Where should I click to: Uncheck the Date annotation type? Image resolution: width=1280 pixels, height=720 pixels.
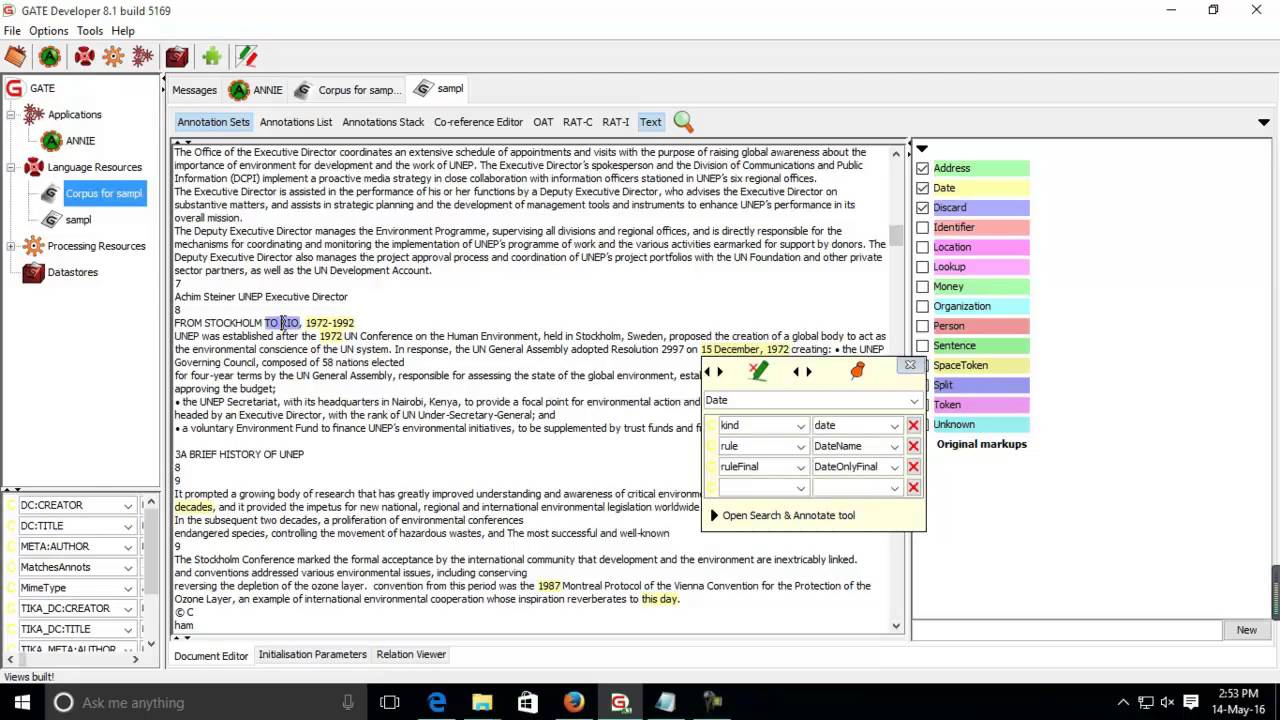point(923,188)
